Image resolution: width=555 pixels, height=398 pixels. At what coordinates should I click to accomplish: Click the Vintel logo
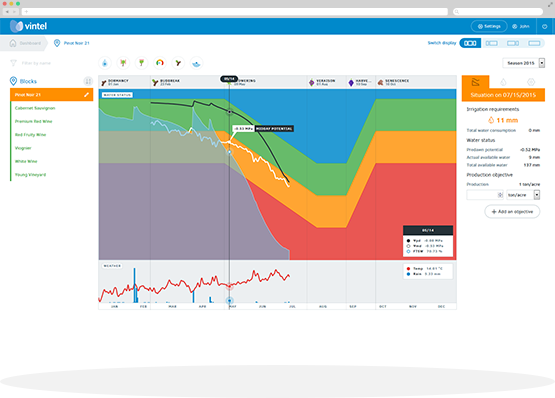(x=28, y=26)
